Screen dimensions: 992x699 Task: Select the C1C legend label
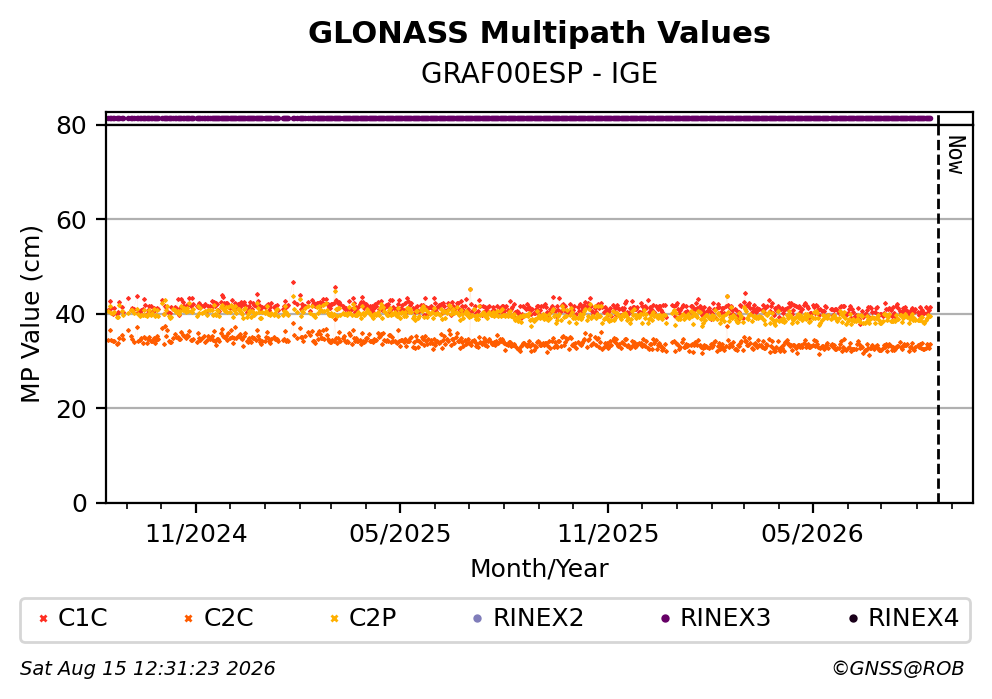click(83, 618)
